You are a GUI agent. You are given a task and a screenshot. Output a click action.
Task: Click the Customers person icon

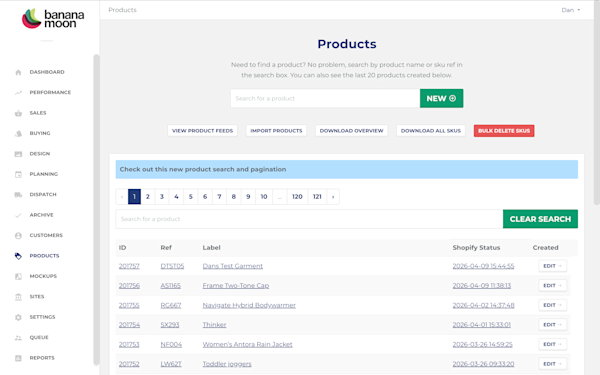click(x=18, y=236)
